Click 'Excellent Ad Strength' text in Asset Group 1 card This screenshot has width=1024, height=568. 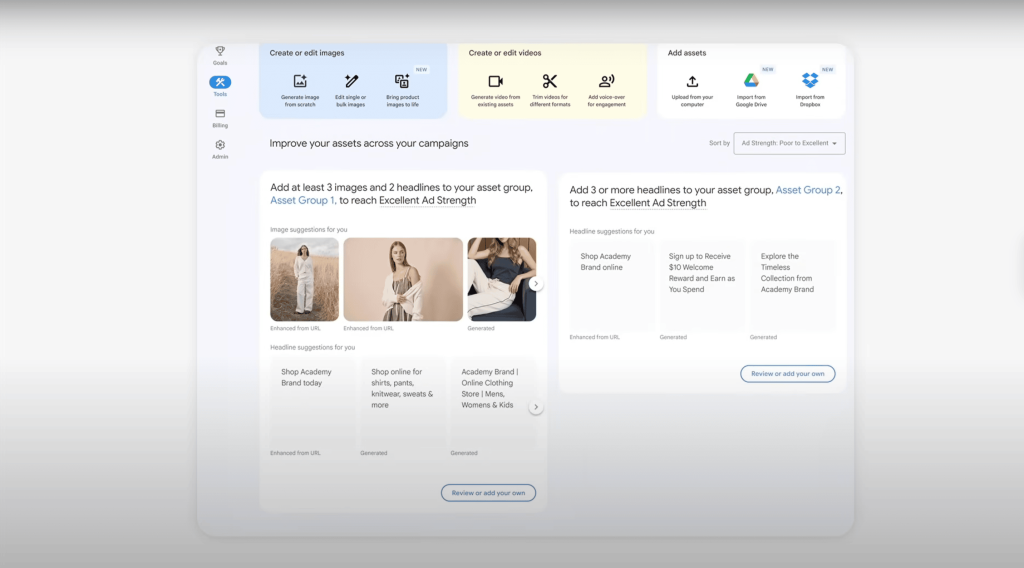click(427, 200)
